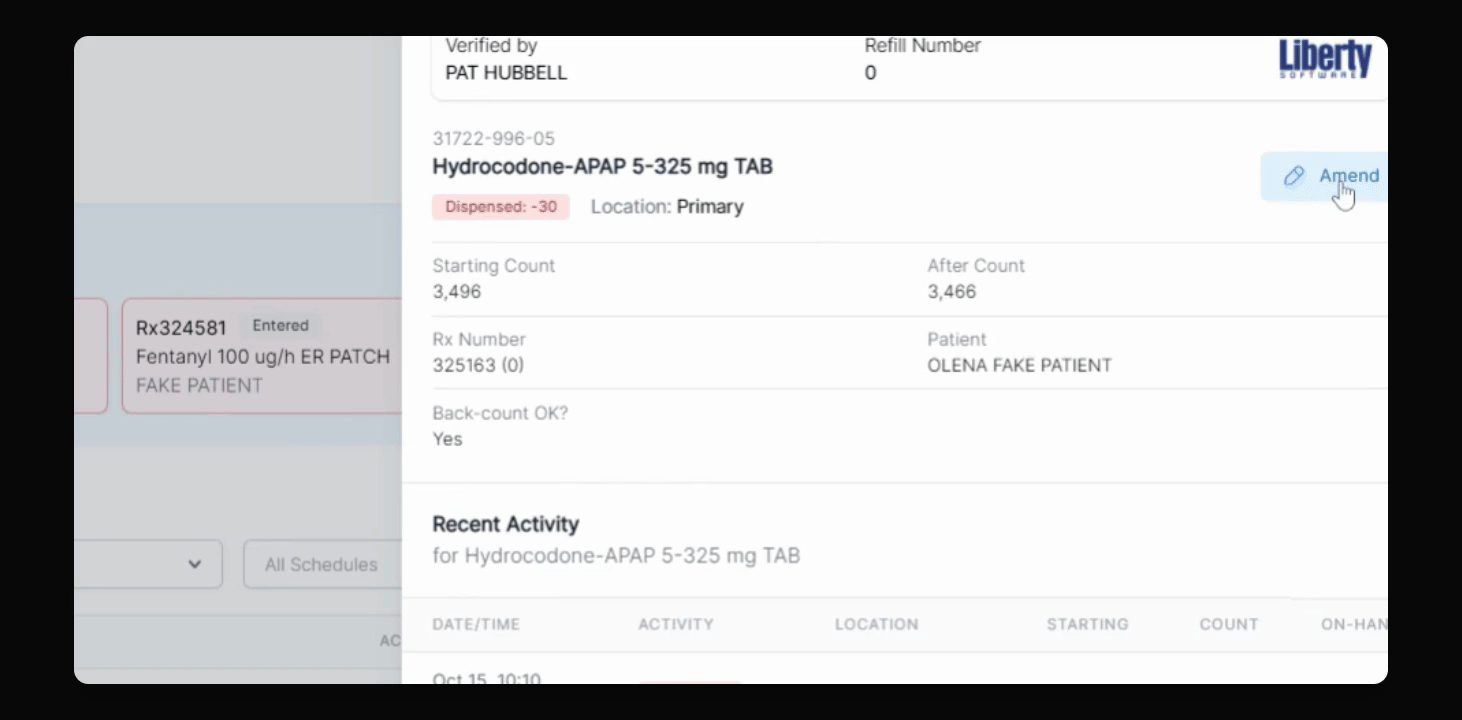Click the Hydrocodone-APAP 5-325 mg TAB title
The image size is (1462, 720).
[602, 167]
